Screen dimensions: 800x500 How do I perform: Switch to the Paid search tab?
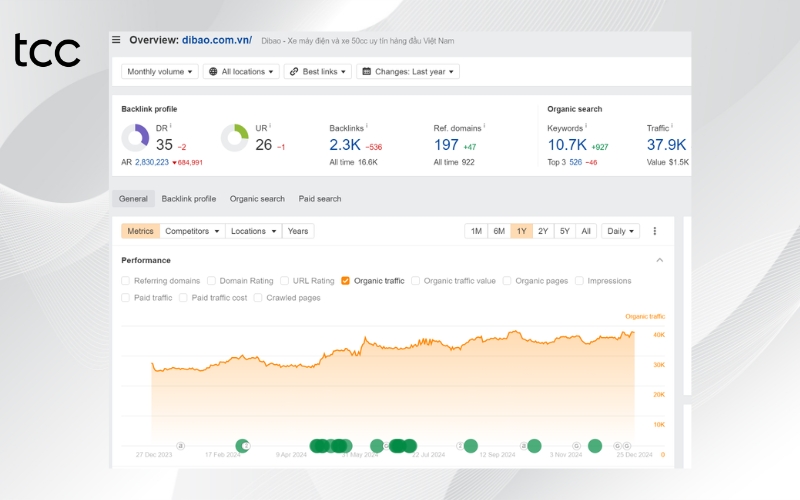[x=320, y=198]
